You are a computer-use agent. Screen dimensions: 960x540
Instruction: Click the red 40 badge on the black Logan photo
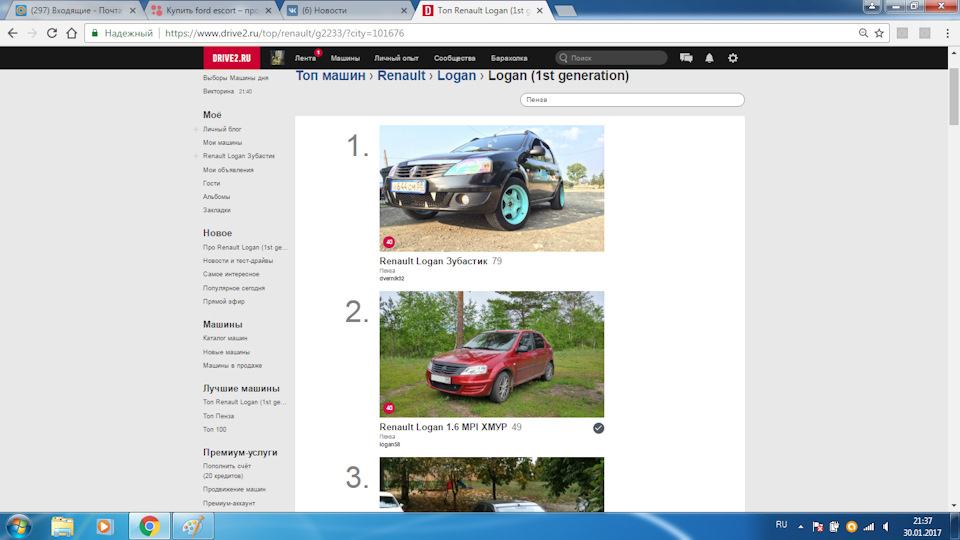389,242
